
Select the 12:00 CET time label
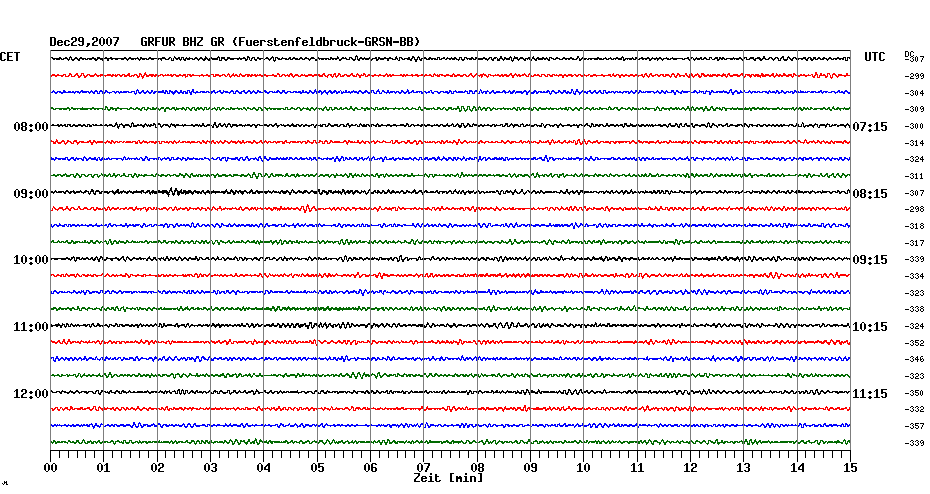click(31, 394)
